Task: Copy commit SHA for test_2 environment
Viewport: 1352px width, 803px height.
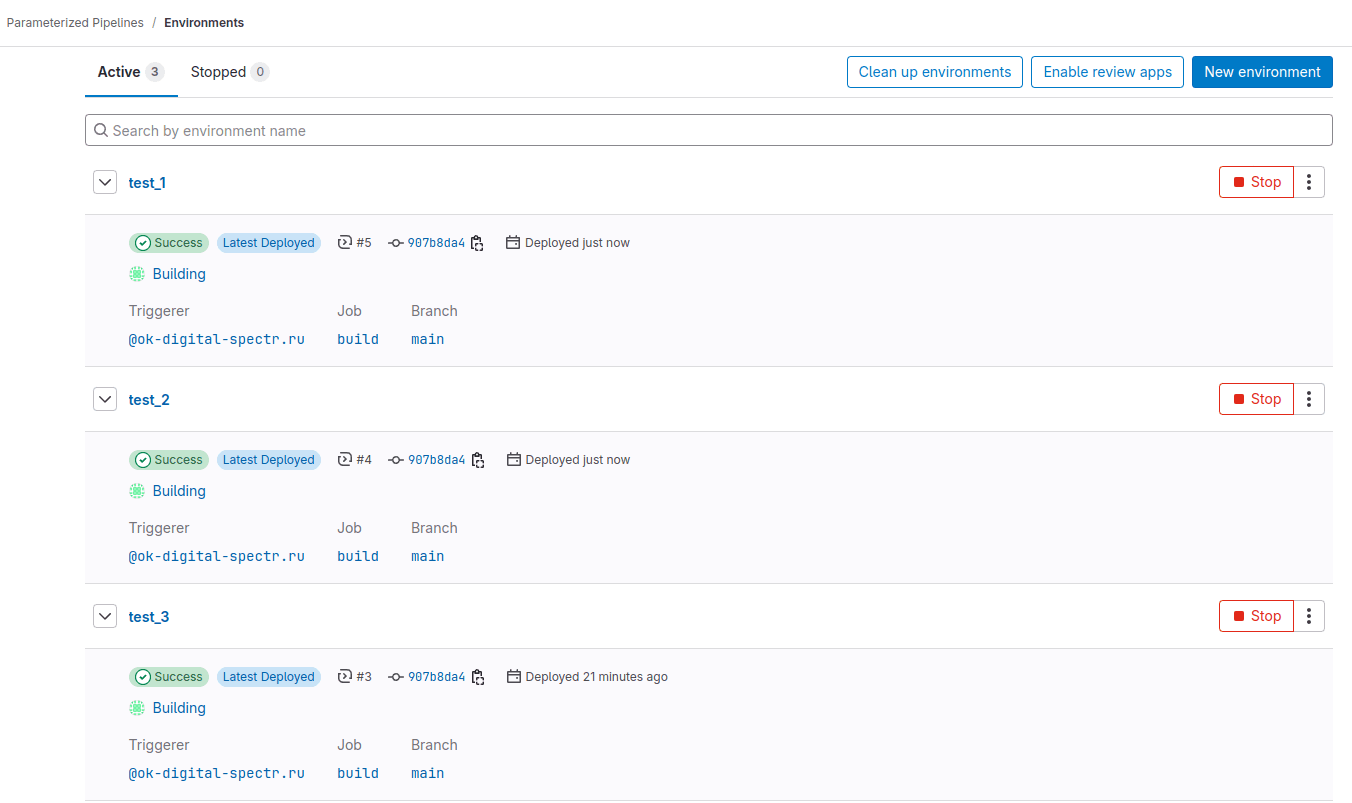Action: [x=477, y=460]
